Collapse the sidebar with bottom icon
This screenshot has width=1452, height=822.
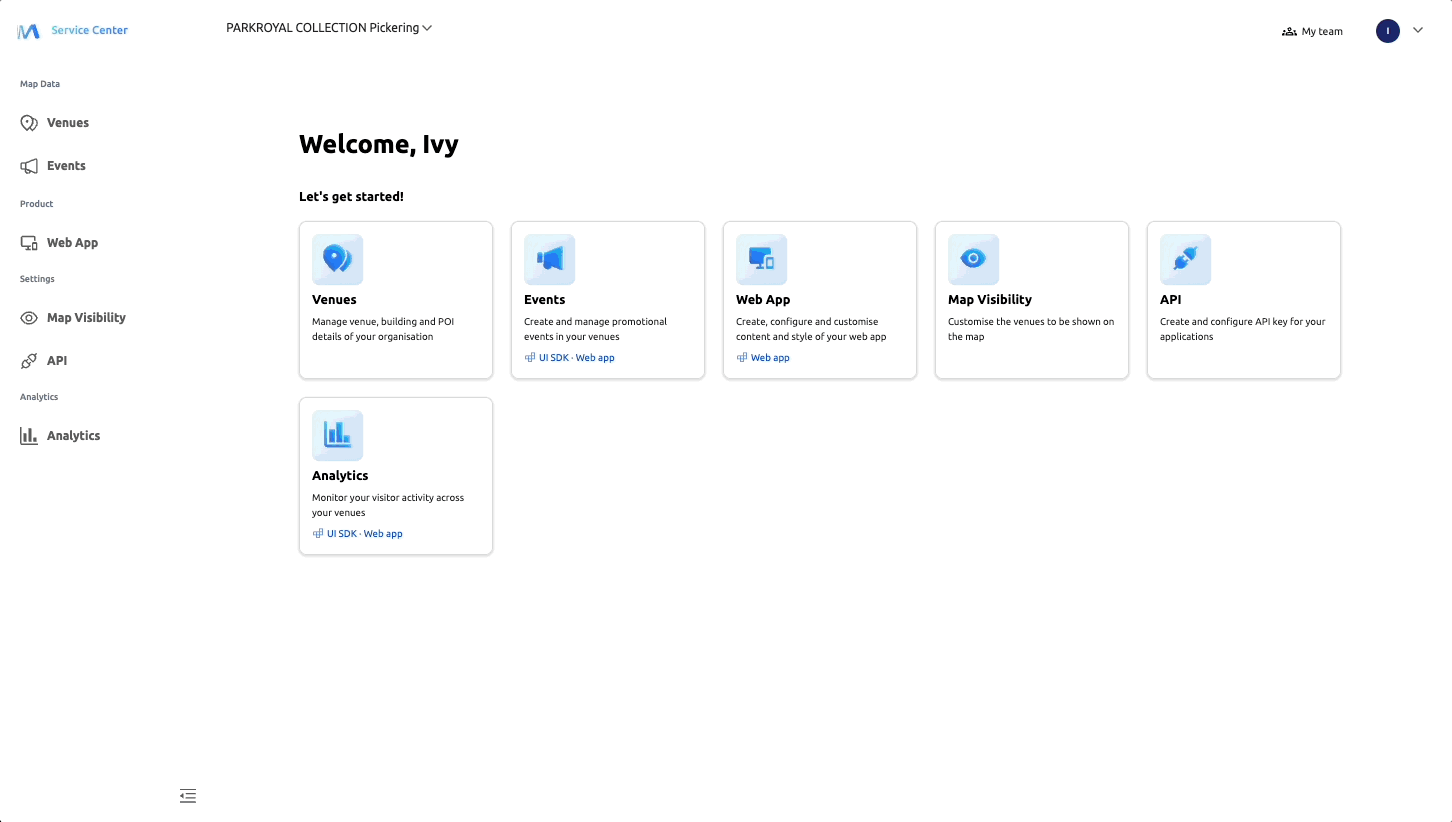click(x=188, y=796)
